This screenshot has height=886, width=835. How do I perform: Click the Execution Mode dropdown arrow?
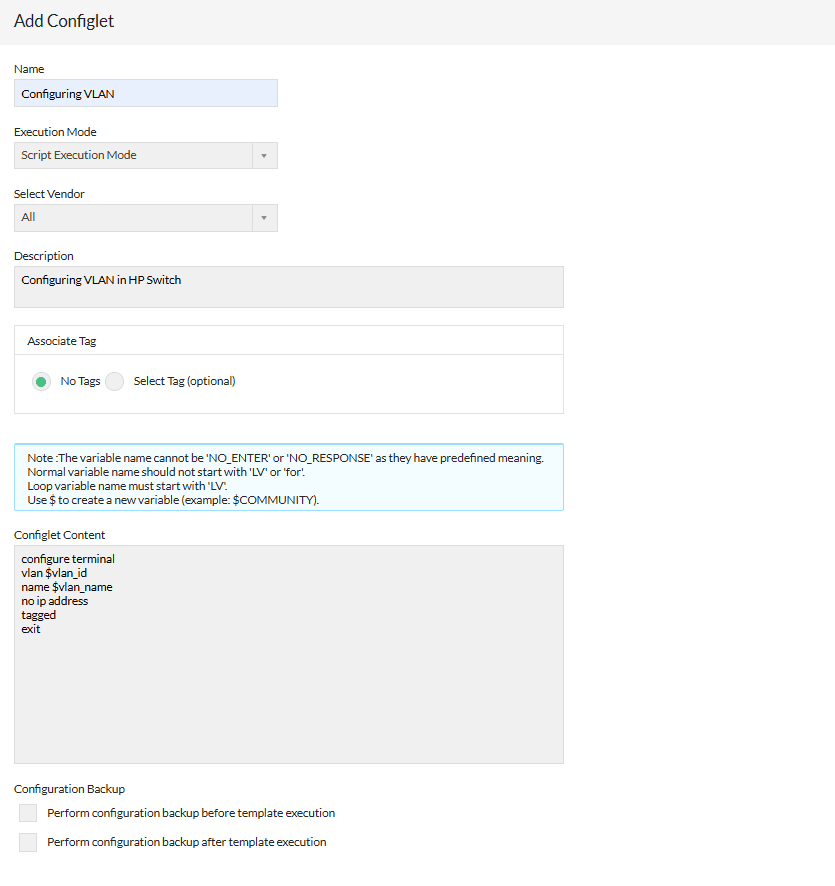pyautogui.click(x=264, y=156)
